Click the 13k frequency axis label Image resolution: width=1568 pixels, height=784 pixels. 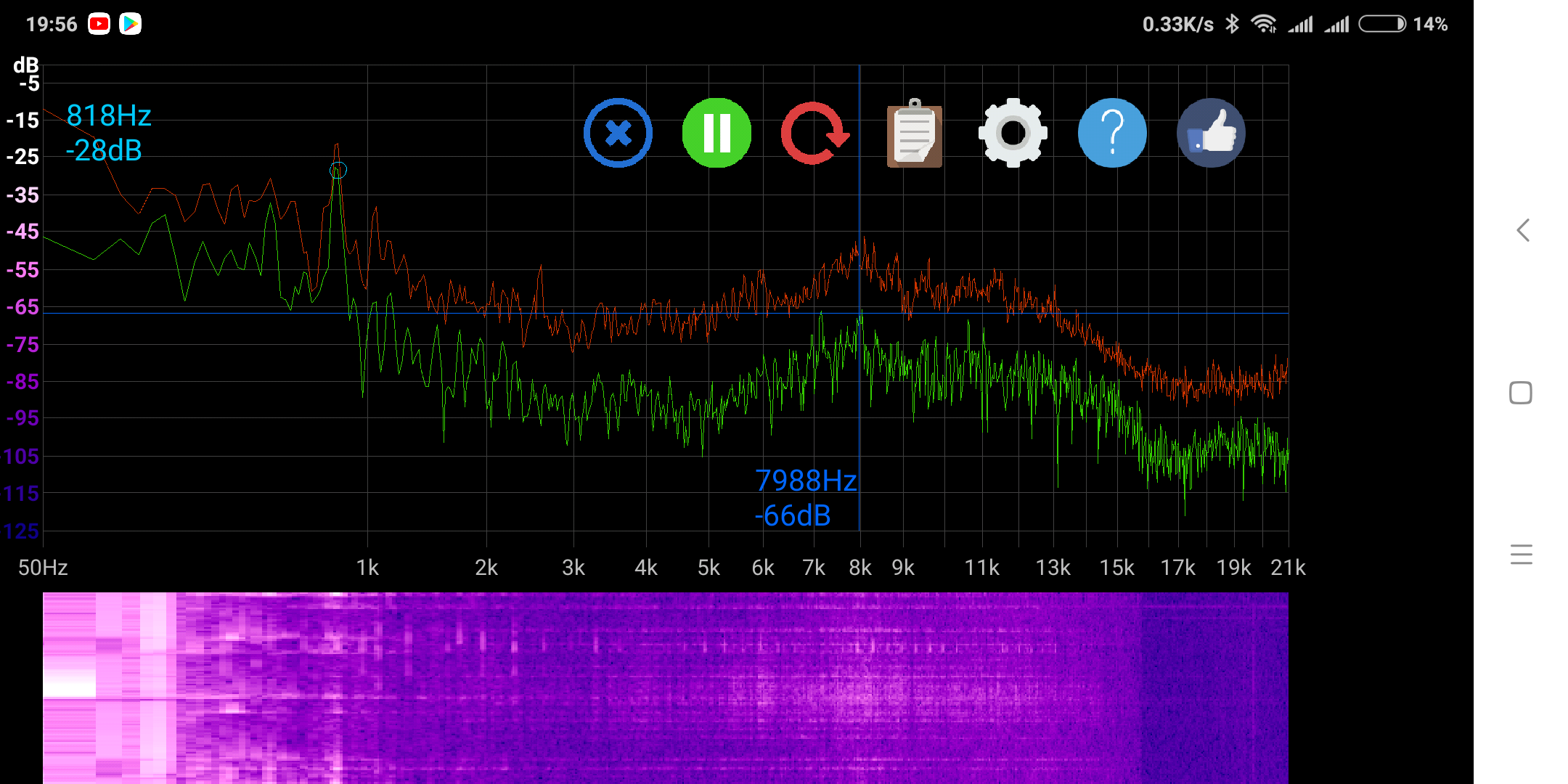tap(1053, 568)
